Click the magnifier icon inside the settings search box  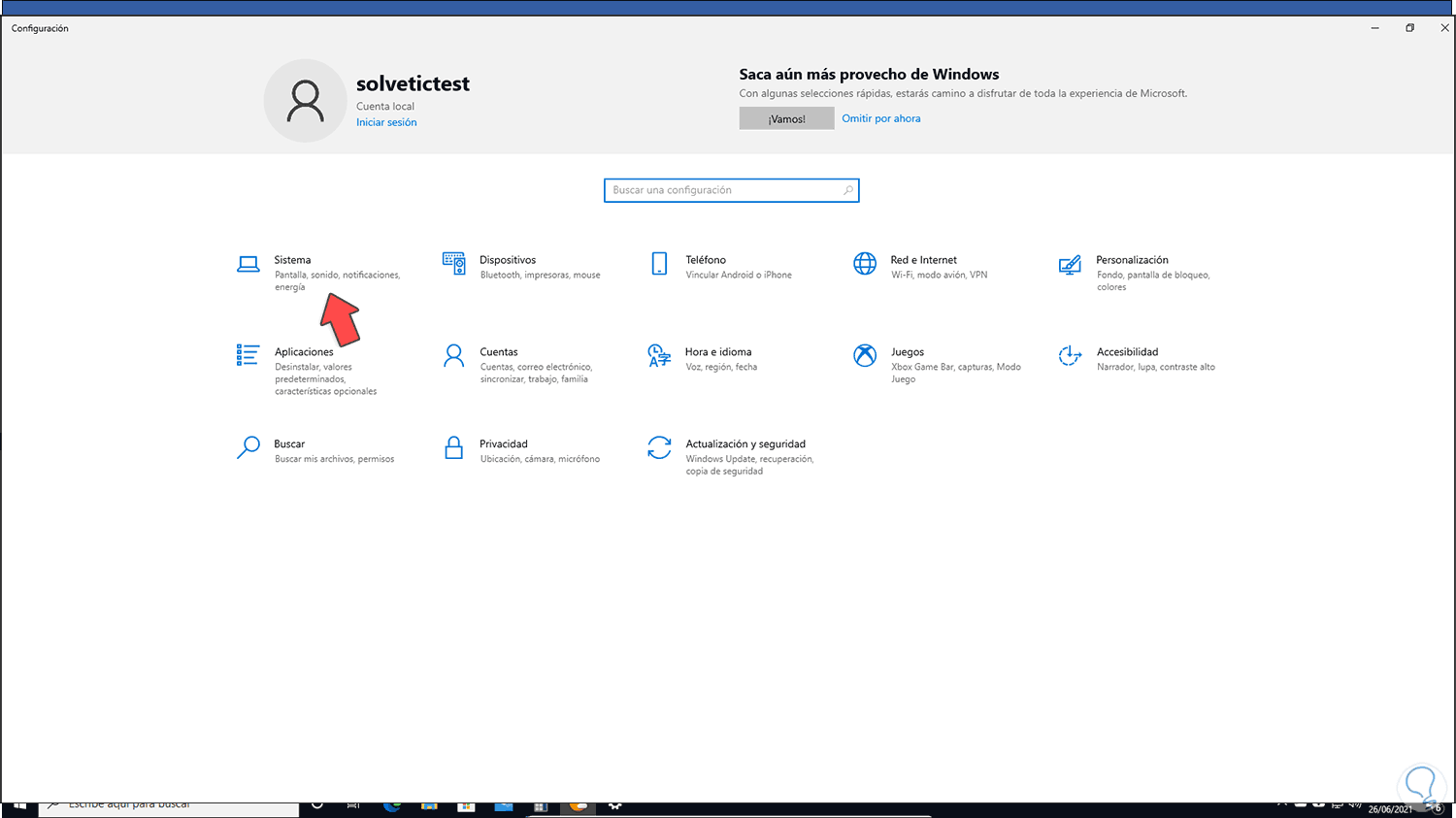tap(848, 190)
